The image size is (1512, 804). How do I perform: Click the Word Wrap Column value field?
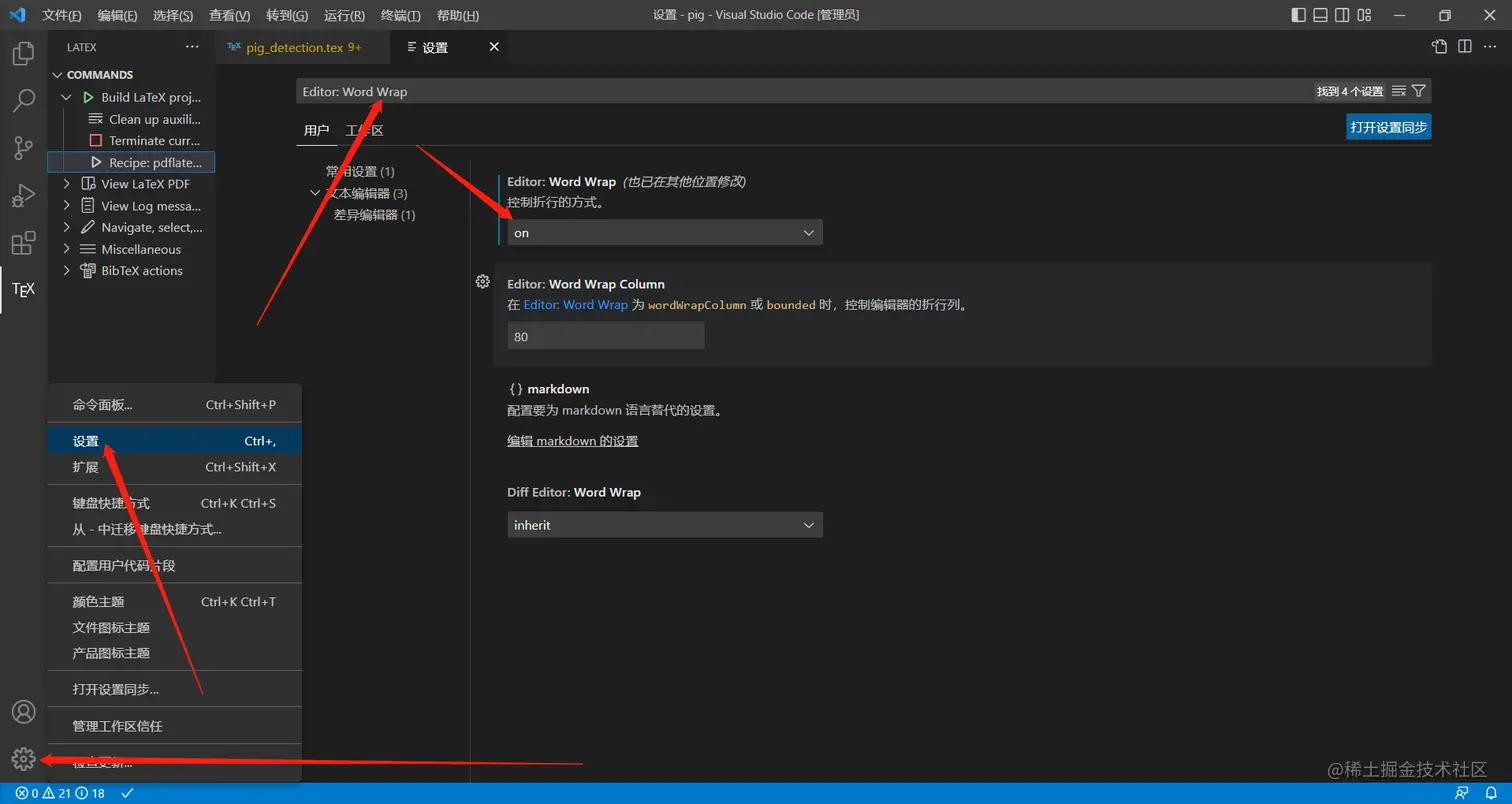(605, 337)
